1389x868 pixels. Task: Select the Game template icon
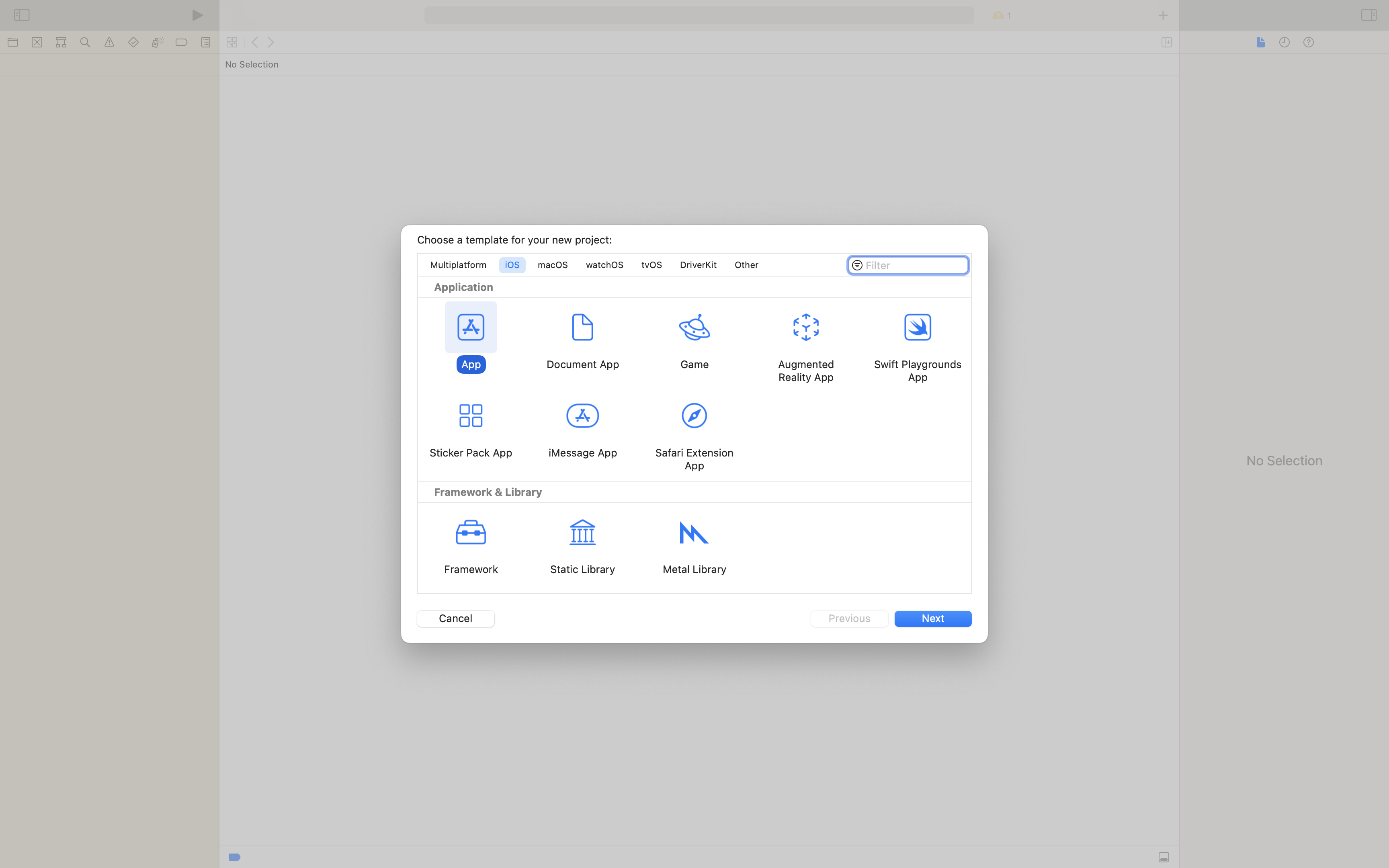click(694, 328)
